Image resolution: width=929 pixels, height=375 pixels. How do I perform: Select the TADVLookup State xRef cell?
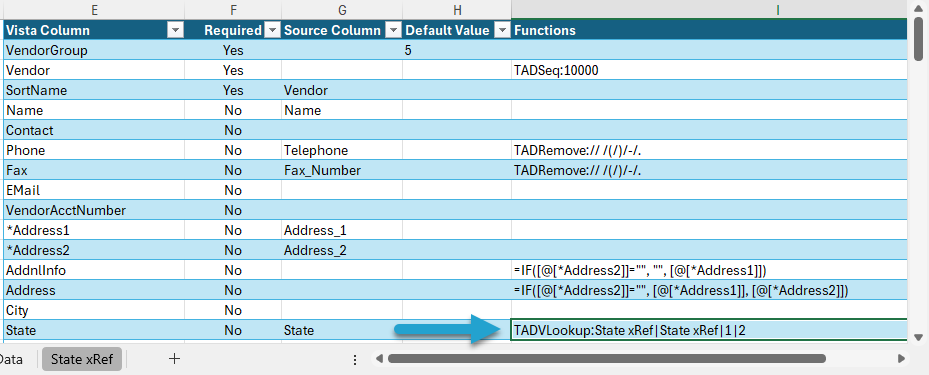tap(709, 330)
